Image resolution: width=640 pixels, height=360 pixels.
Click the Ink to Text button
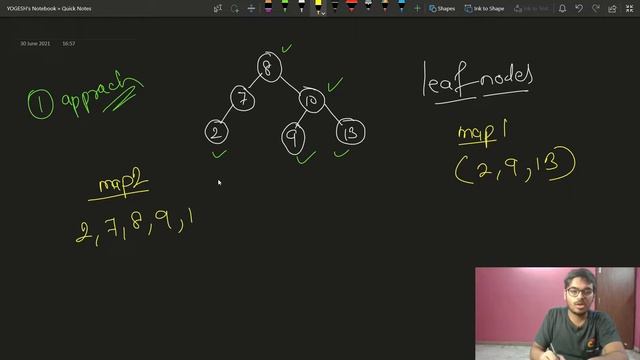(532, 8)
